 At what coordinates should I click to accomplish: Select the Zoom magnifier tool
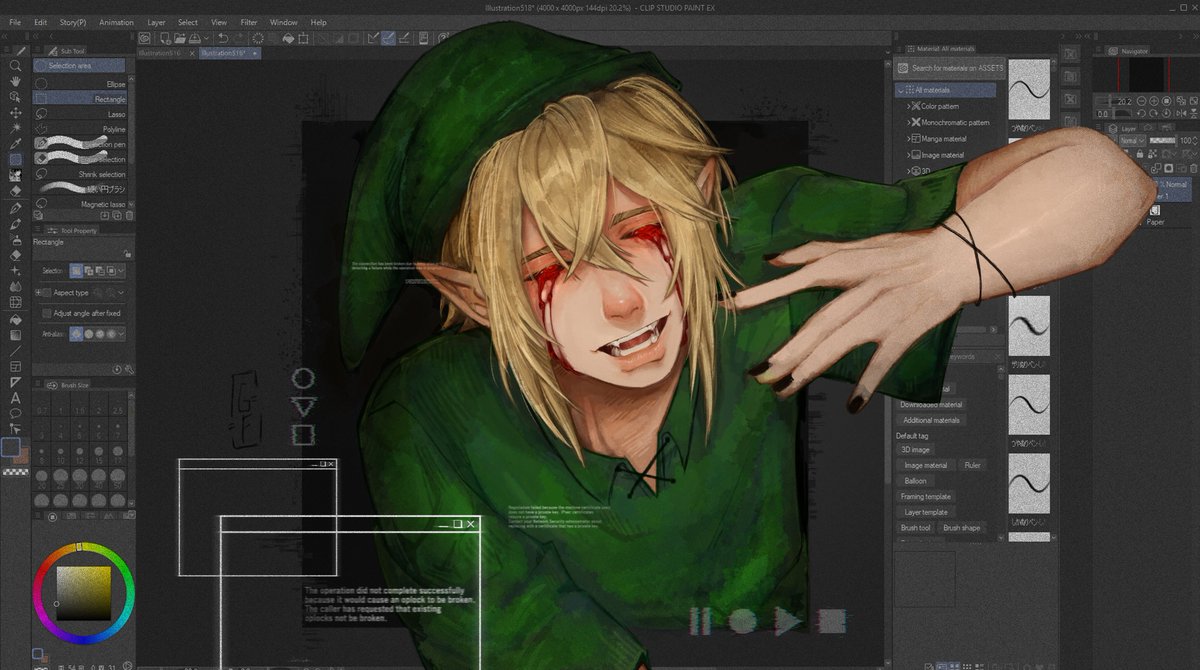pyautogui.click(x=15, y=66)
